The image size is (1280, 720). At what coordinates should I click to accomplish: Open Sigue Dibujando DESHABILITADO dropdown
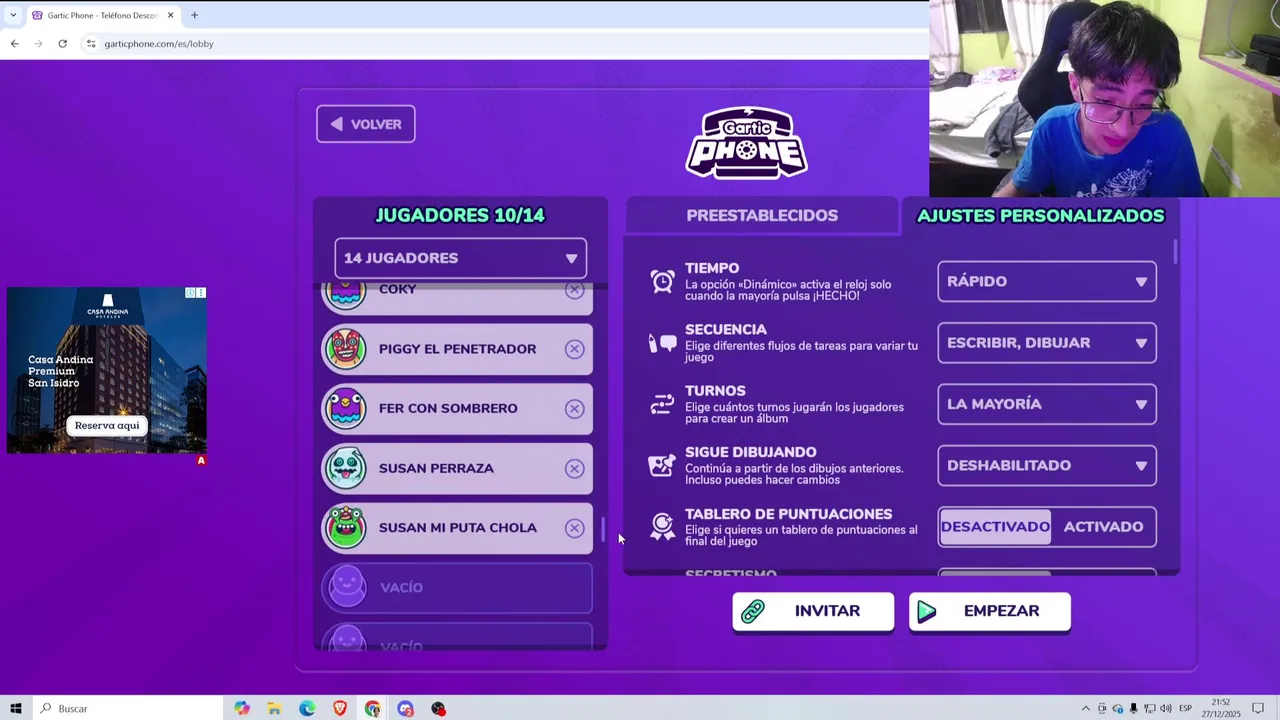tap(1047, 465)
